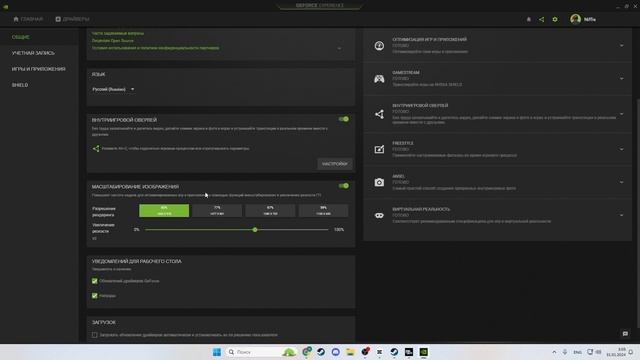Click the share icon in the right feature list
Image resolution: width=640 pixels, height=360 pixels.
379,114
